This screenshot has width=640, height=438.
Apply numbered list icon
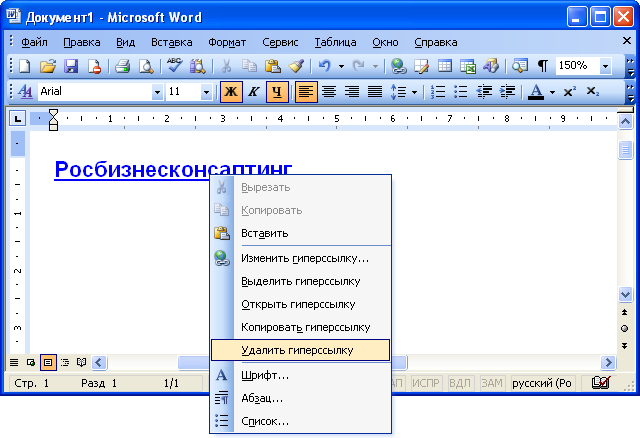click(x=438, y=91)
